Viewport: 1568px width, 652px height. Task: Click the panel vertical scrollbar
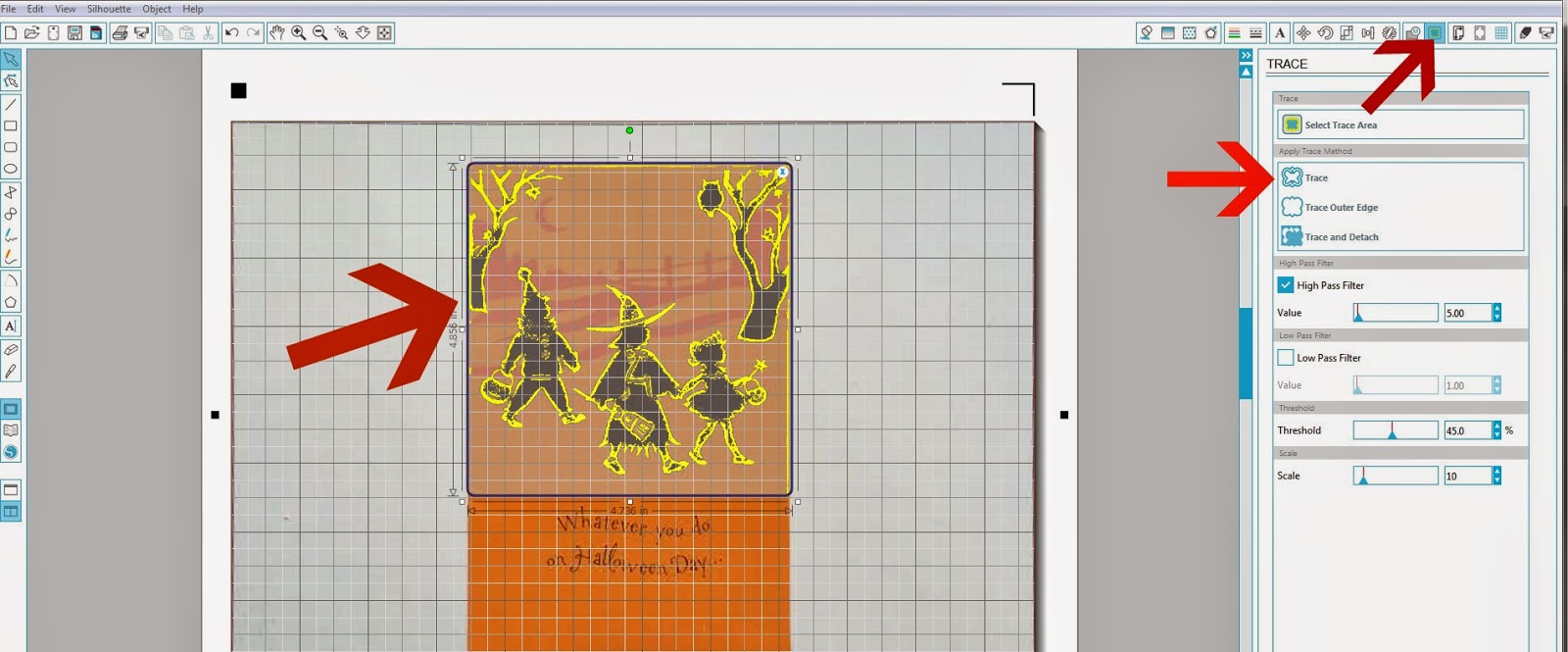click(1246, 353)
